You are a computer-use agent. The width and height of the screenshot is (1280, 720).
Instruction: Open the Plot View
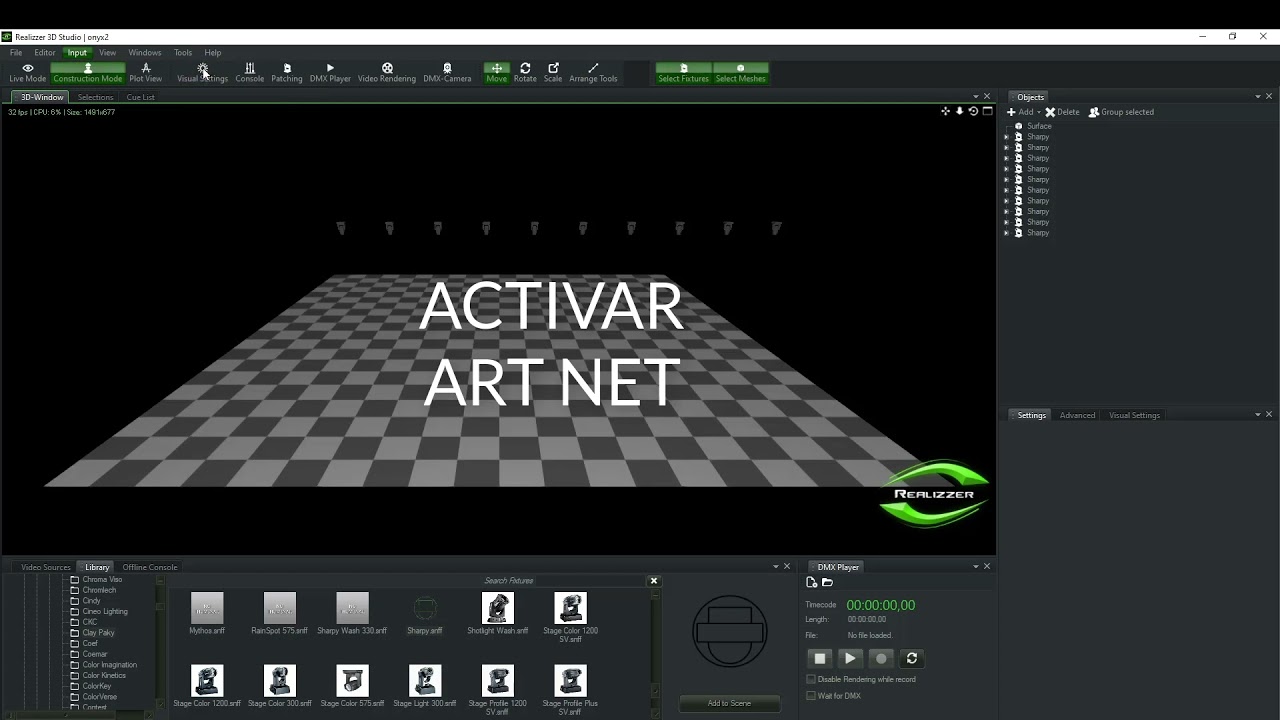(145, 73)
